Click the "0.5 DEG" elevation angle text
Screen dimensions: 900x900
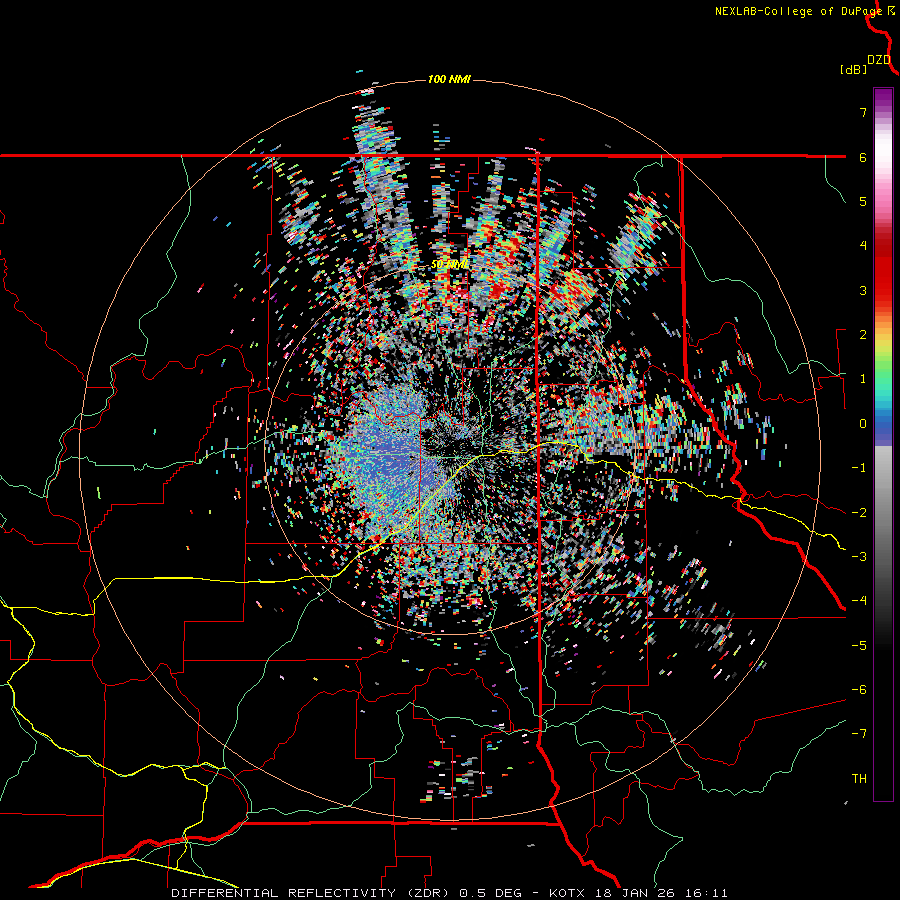click(490, 893)
